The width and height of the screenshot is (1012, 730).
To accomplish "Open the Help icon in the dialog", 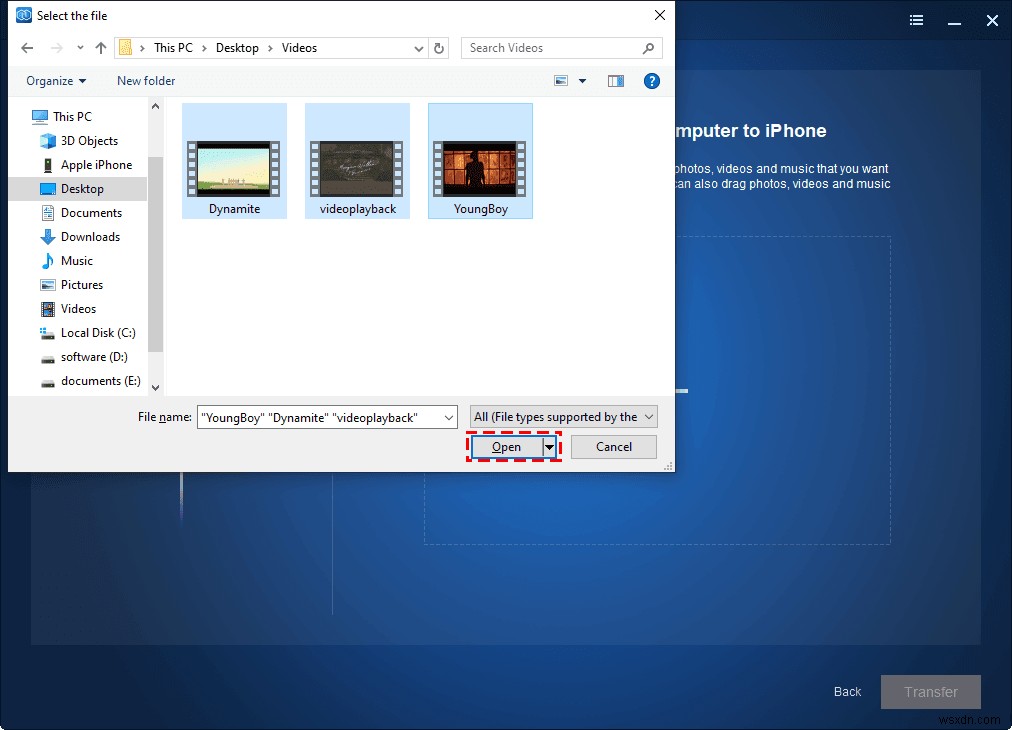I will pos(652,80).
